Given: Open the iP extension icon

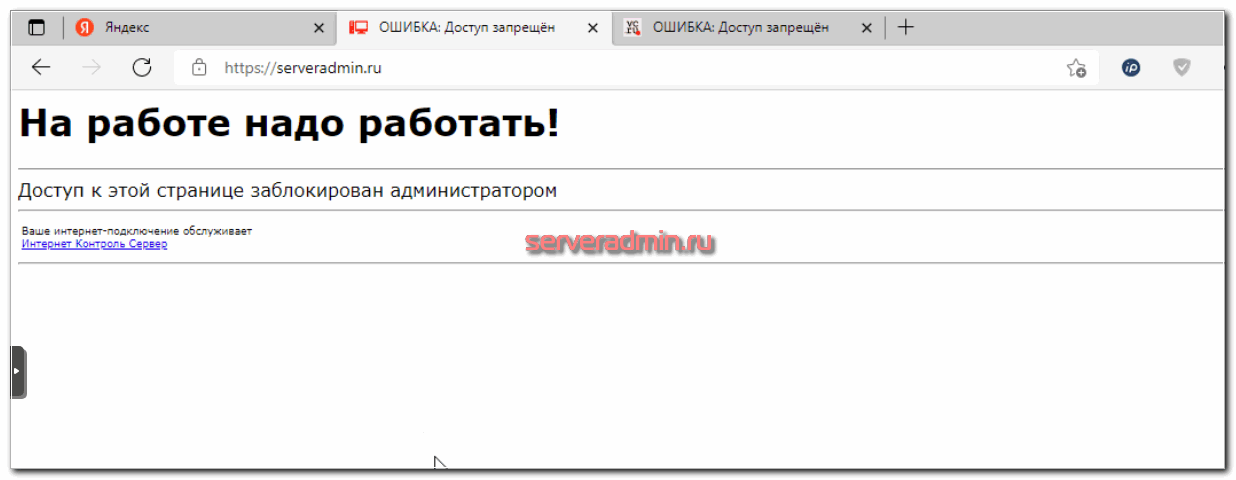Looking at the screenshot, I should [1131, 68].
